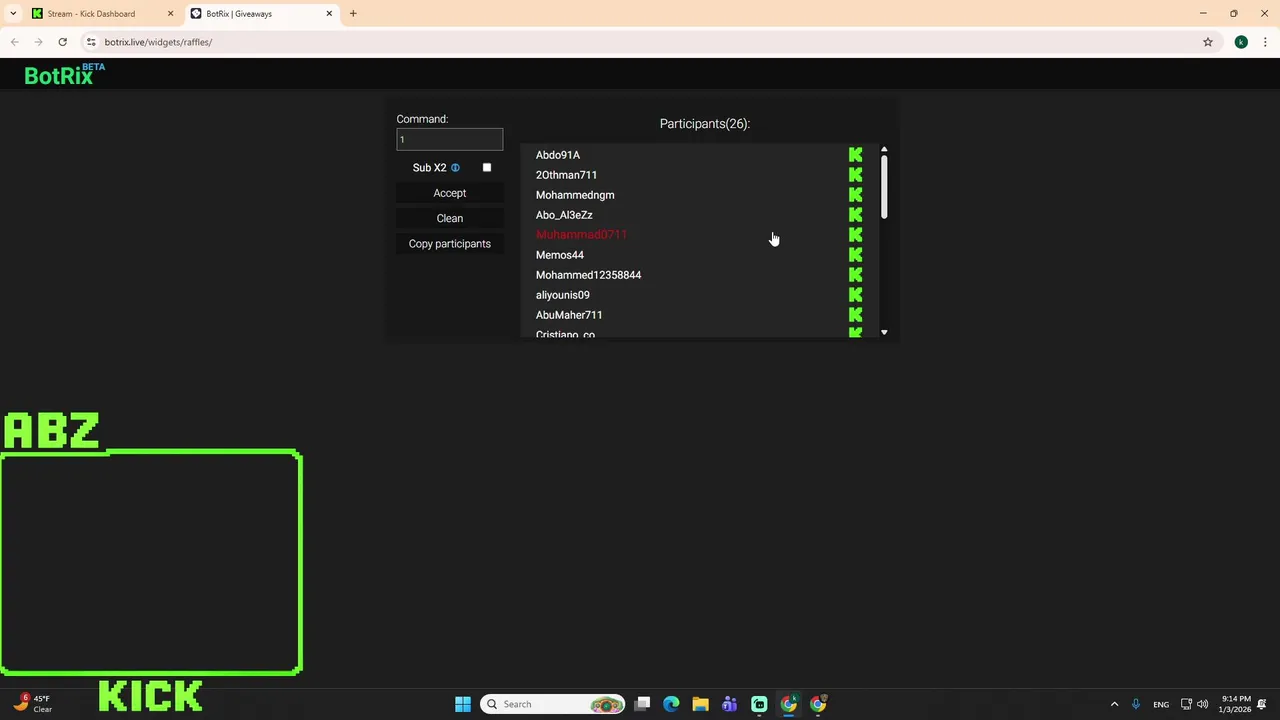Select participant Memos44

click(560, 255)
